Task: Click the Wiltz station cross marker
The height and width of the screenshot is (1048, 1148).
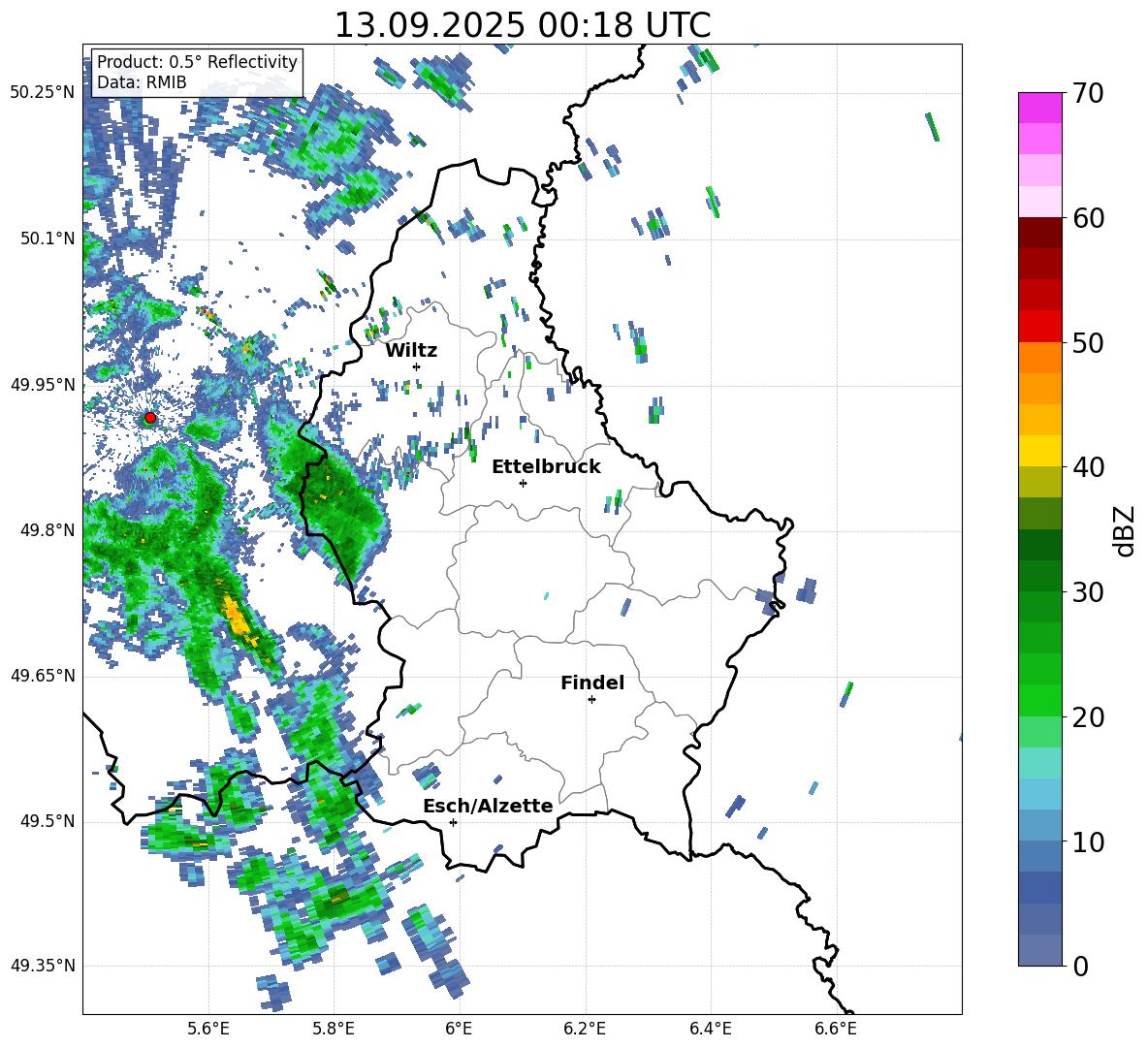Action: click(x=417, y=366)
